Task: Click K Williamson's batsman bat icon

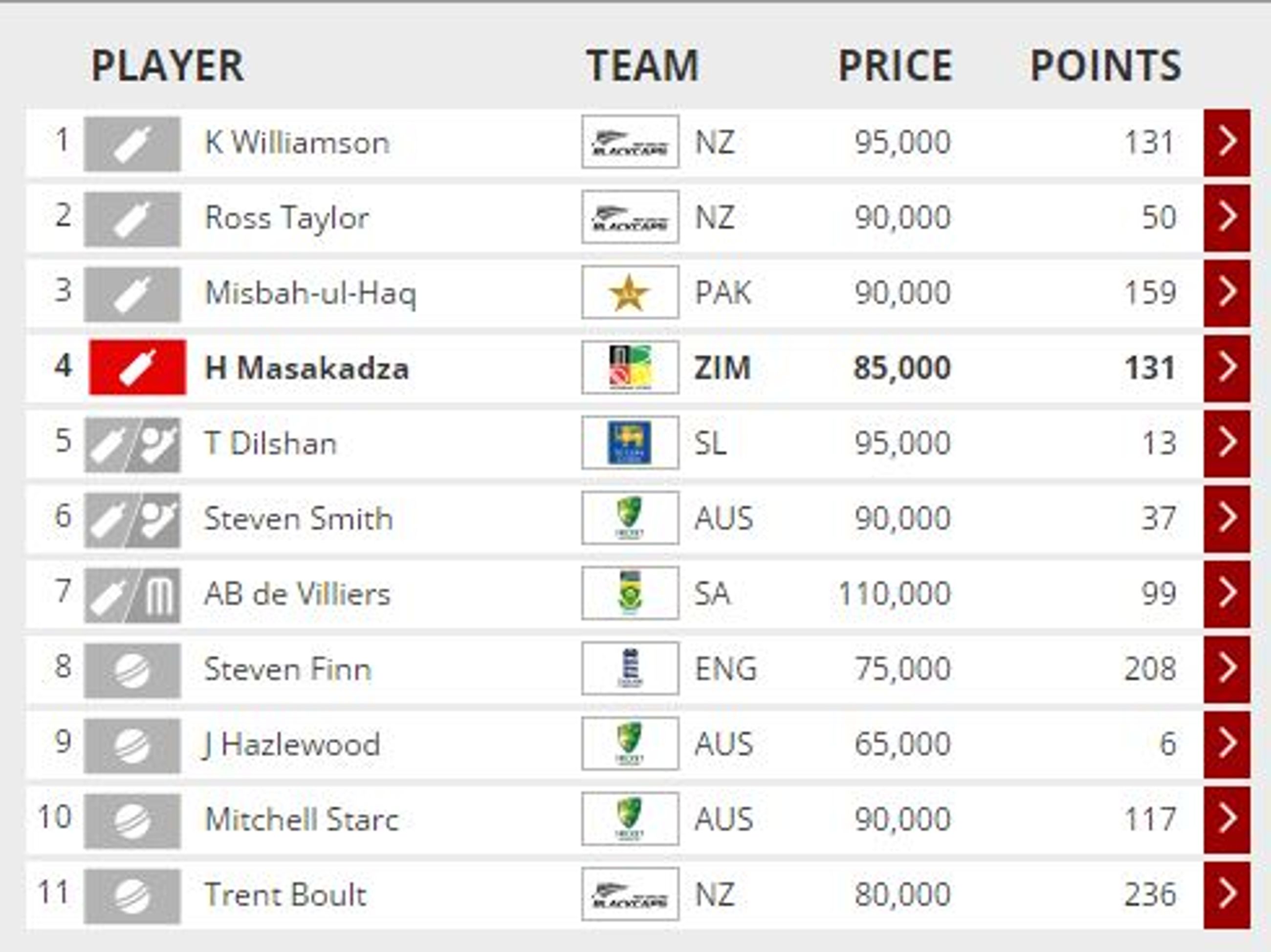Action: (x=132, y=144)
